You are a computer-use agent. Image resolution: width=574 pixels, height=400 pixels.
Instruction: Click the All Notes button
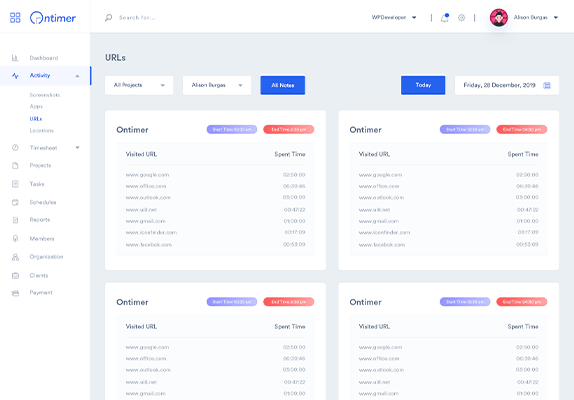click(283, 85)
